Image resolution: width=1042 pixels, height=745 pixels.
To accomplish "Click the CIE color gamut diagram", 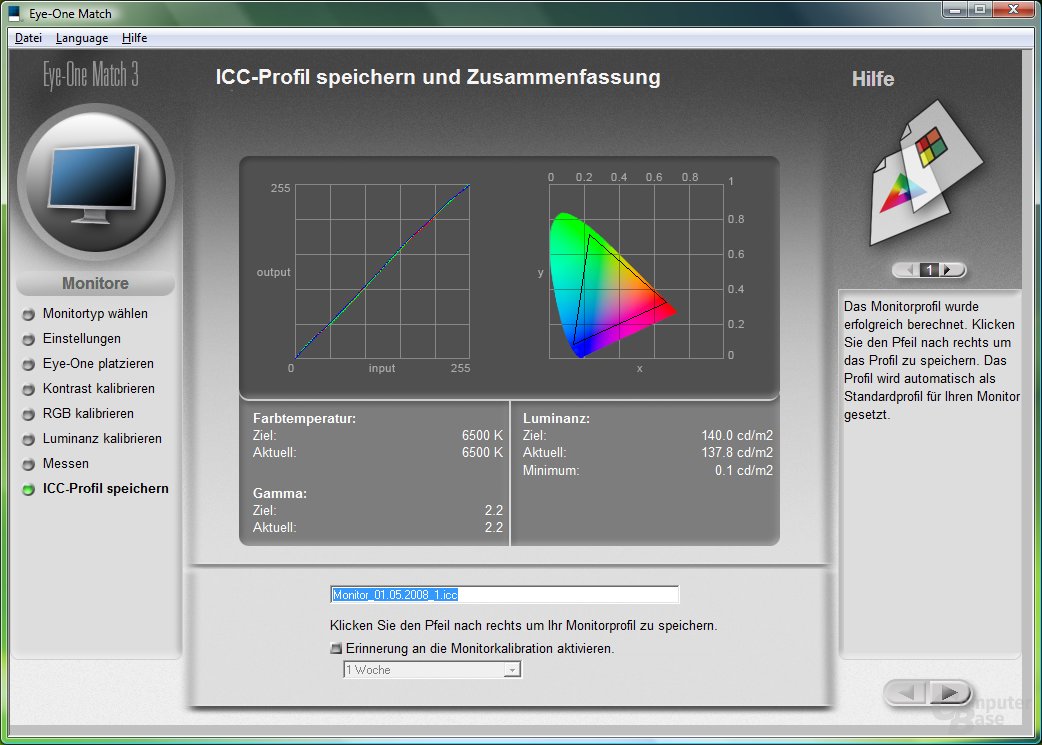I will [636, 272].
